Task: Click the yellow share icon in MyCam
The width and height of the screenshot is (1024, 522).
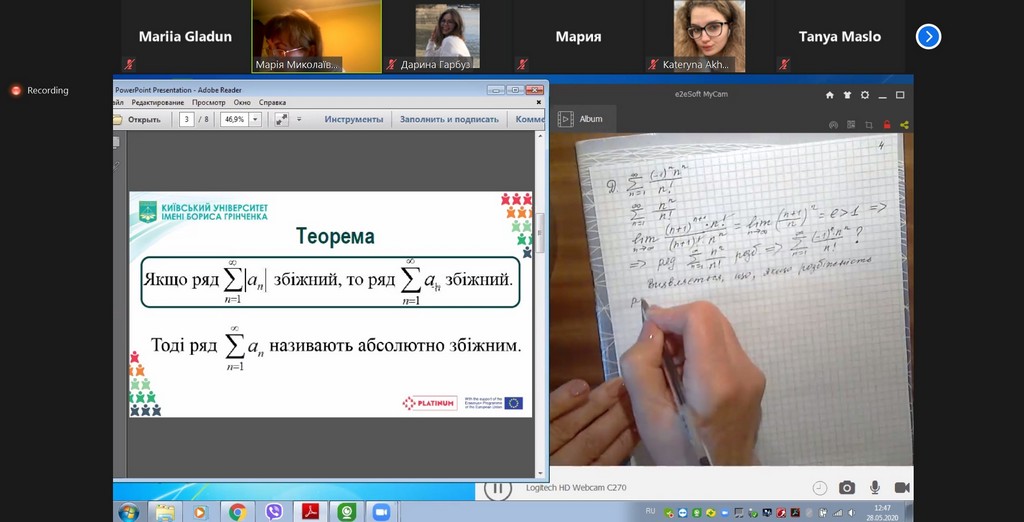Action: tap(904, 125)
